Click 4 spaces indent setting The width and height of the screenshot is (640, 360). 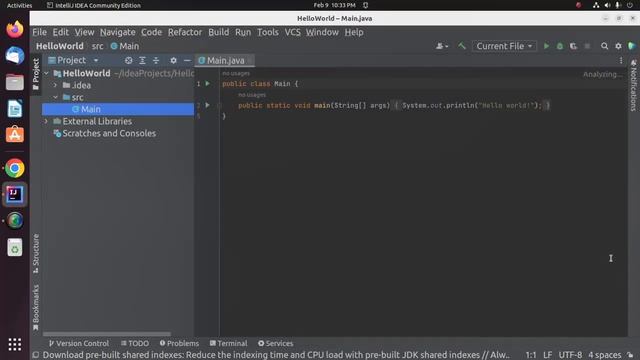[604, 355]
